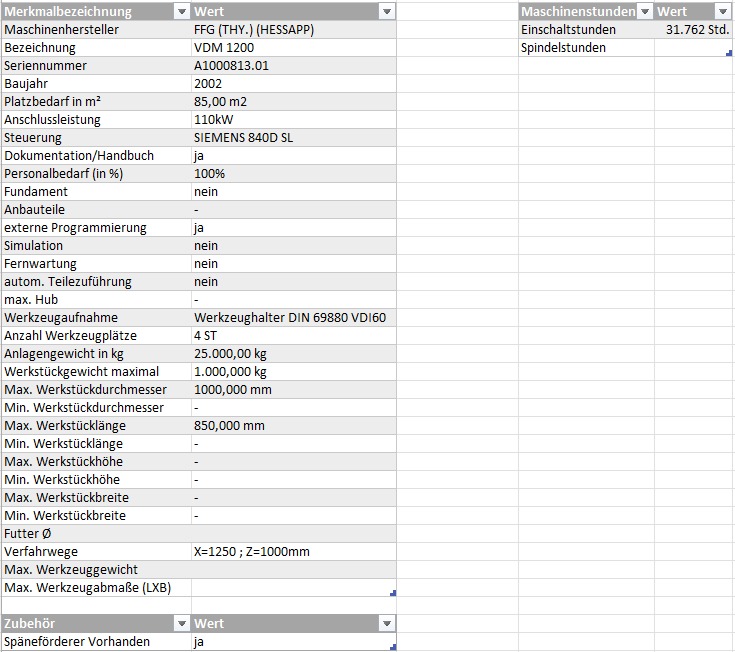Select the Anschlussleistung value 110kW

[293, 120]
